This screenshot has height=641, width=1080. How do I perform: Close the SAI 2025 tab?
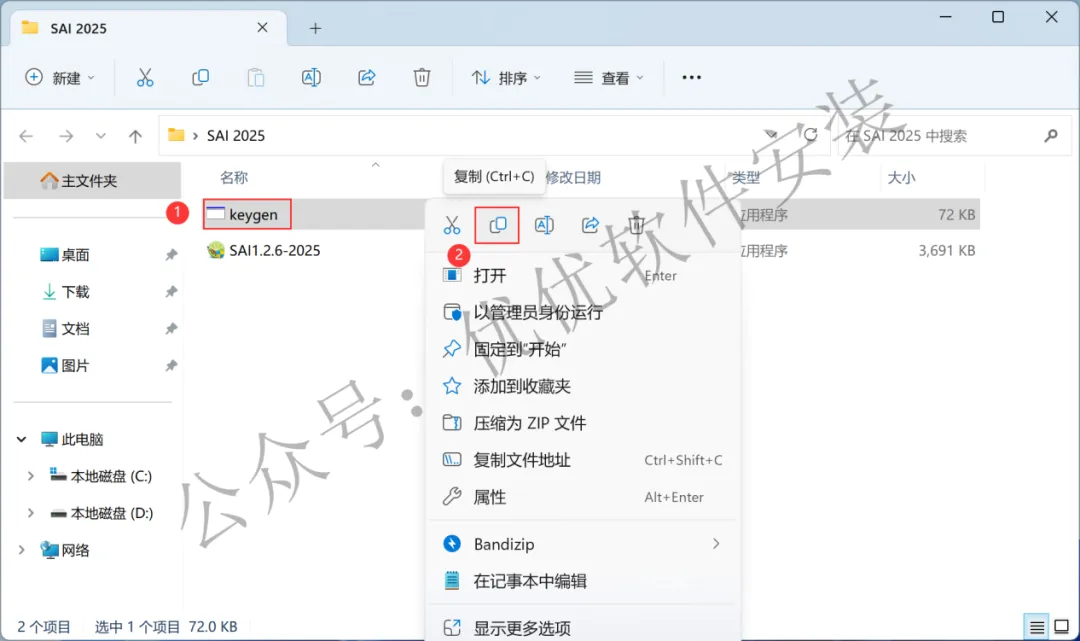pos(262,28)
